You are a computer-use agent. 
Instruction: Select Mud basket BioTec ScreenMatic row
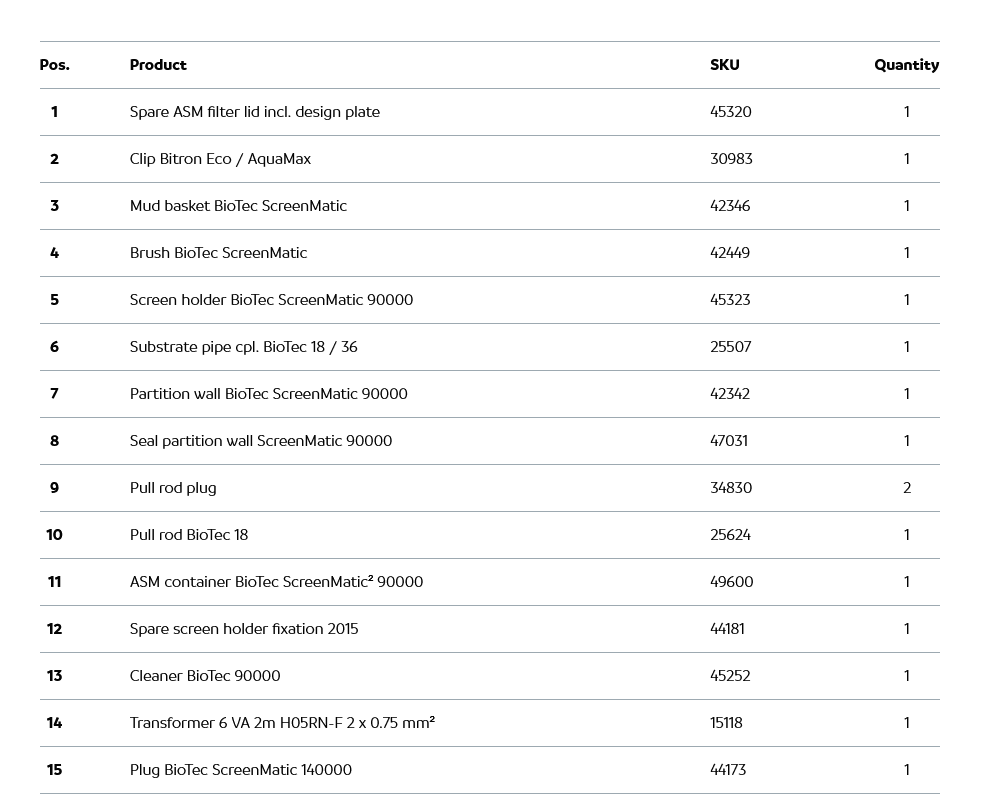(x=238, y=206)
